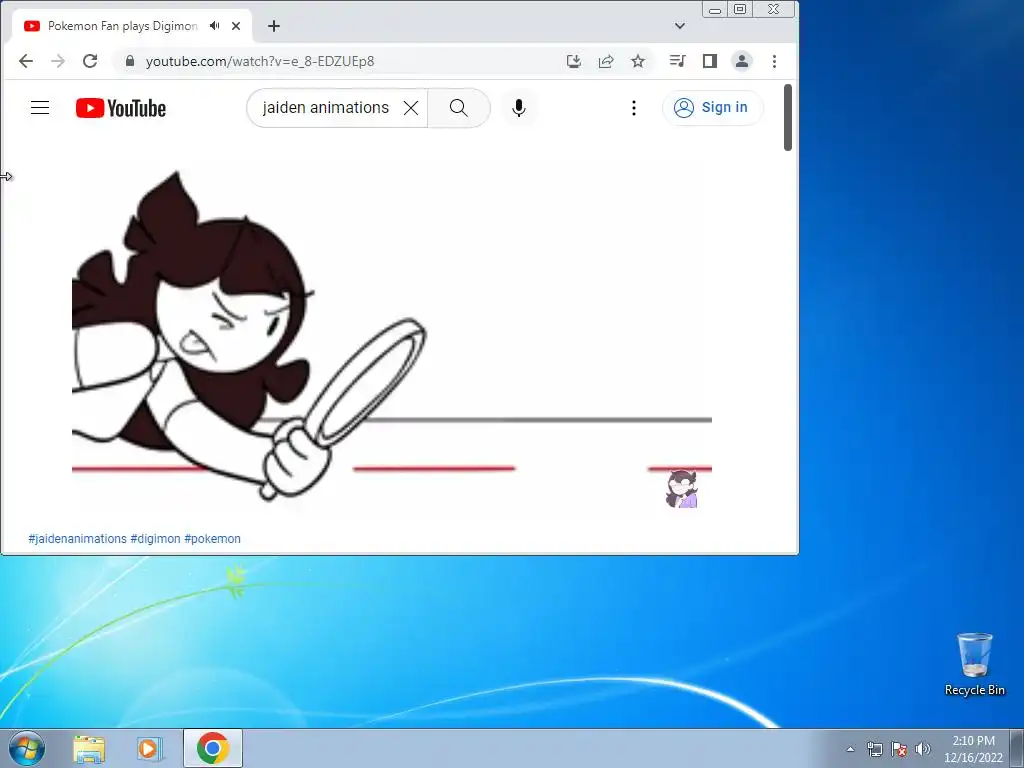
Task: Clear the jaiden animations search text
Action: pos(411,108)
